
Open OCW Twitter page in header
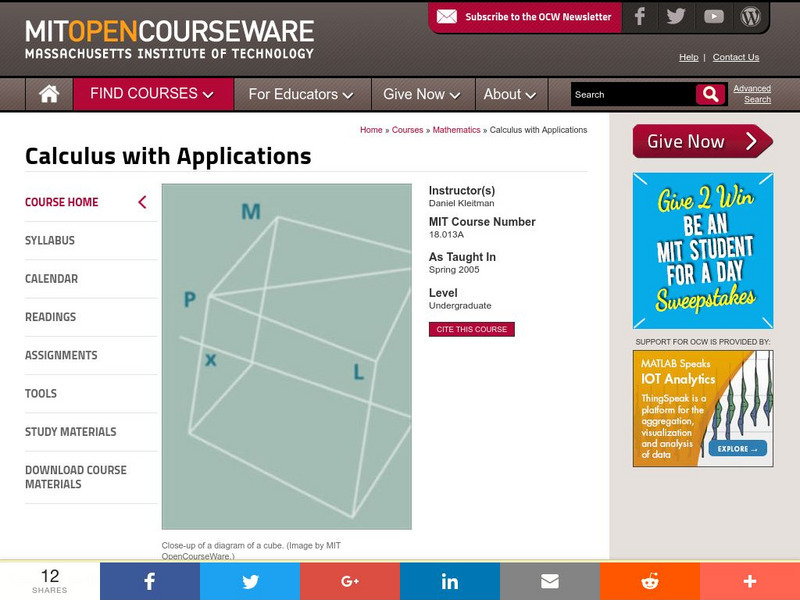pos(676,17)
